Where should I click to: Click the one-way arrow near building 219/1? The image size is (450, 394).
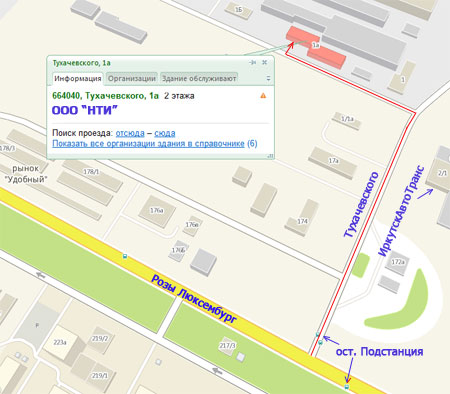217,370
